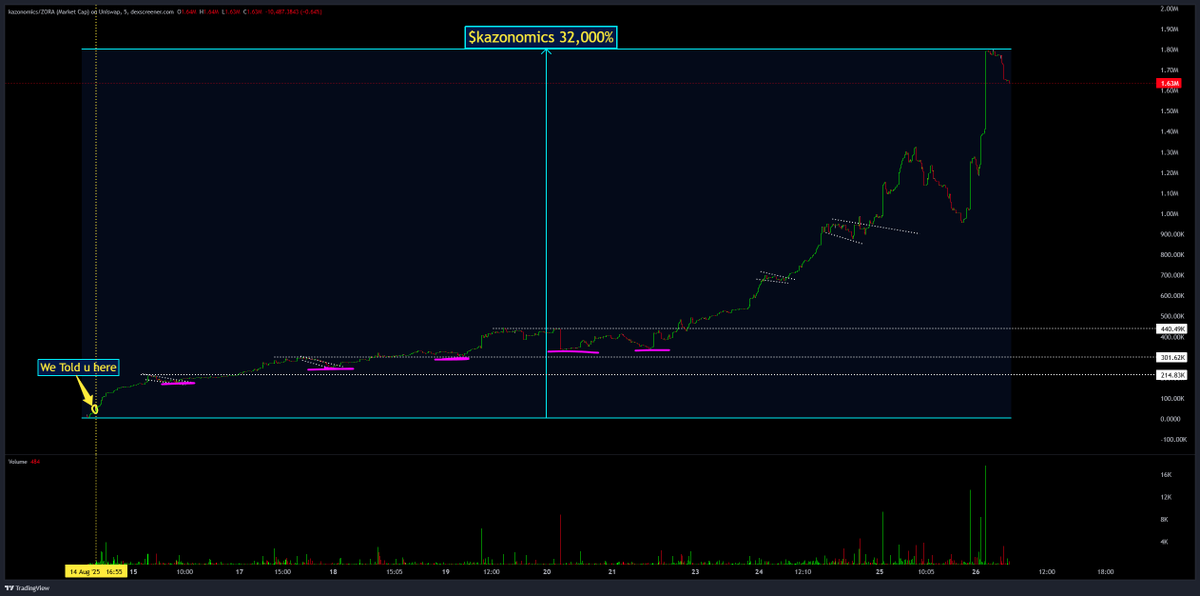Viewport: 1200px width, 596px height.
Task: Click the 440.49K horizontal line price label
Action: [1172, 328]
